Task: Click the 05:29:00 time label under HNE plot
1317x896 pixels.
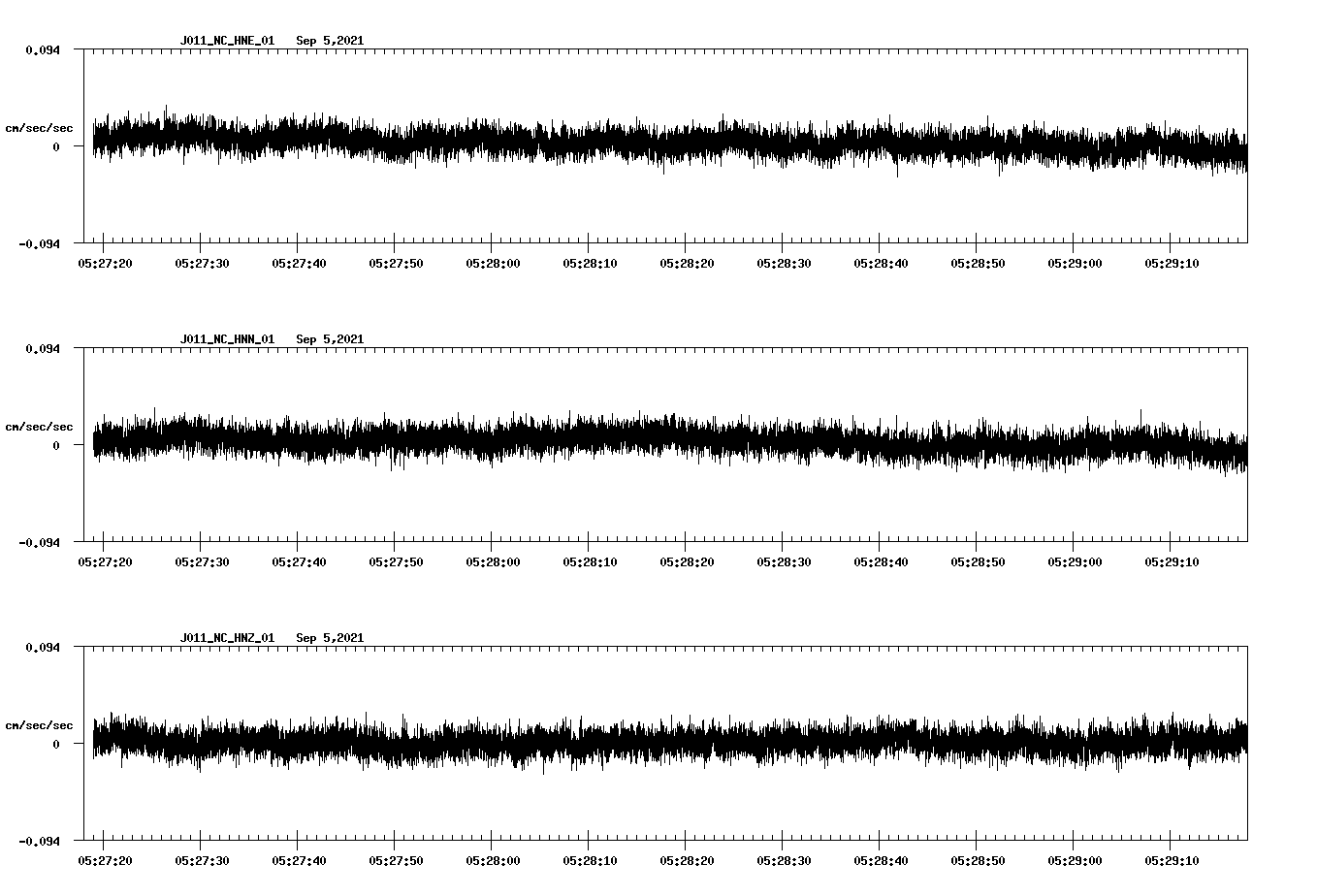Action: point(1075,264)
